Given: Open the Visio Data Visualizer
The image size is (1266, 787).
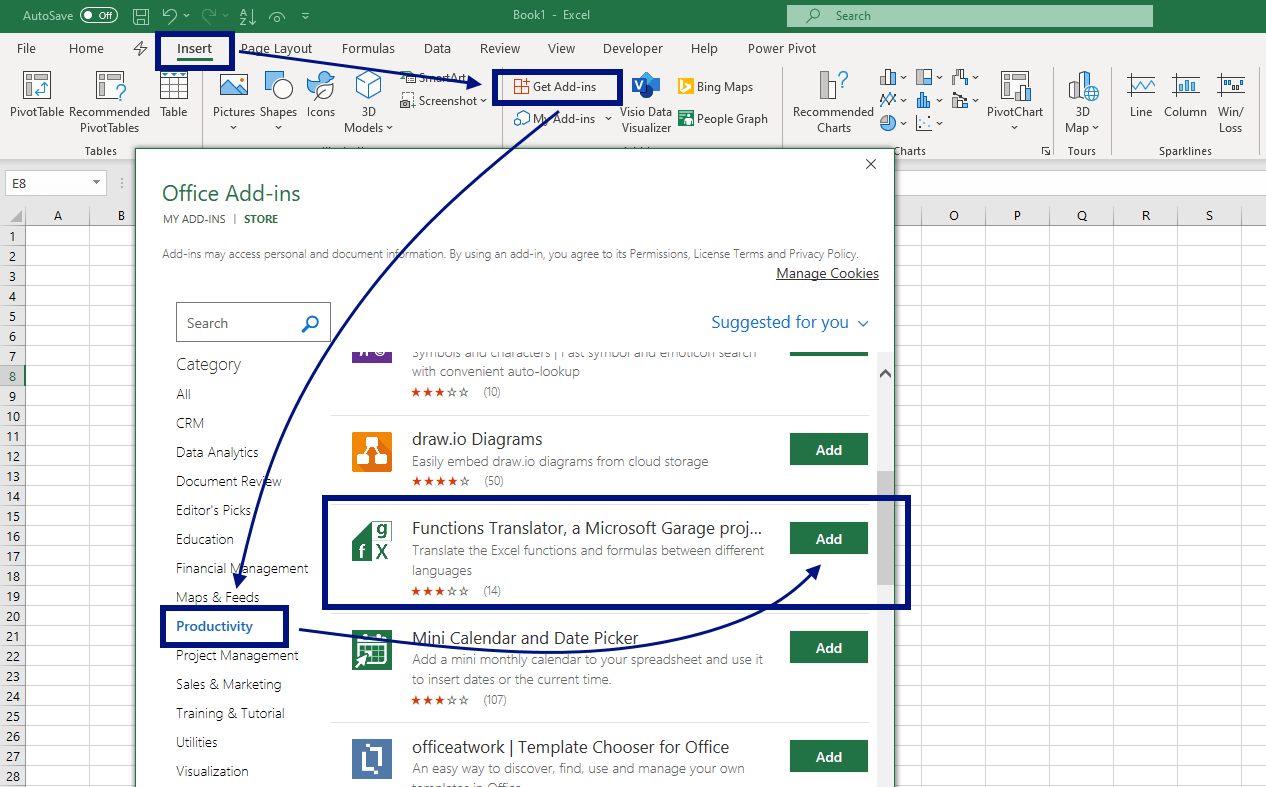Looking at the screenshot, I should (645, 100).
